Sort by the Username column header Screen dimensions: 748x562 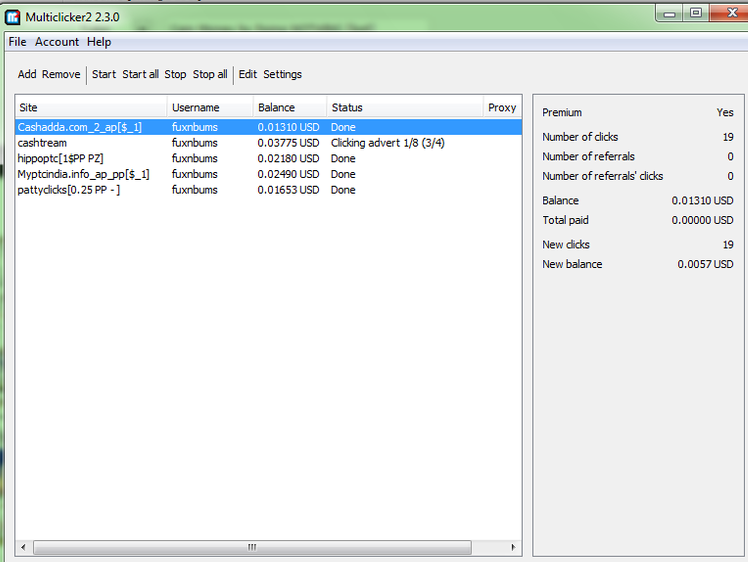click(x=210, y=107)
